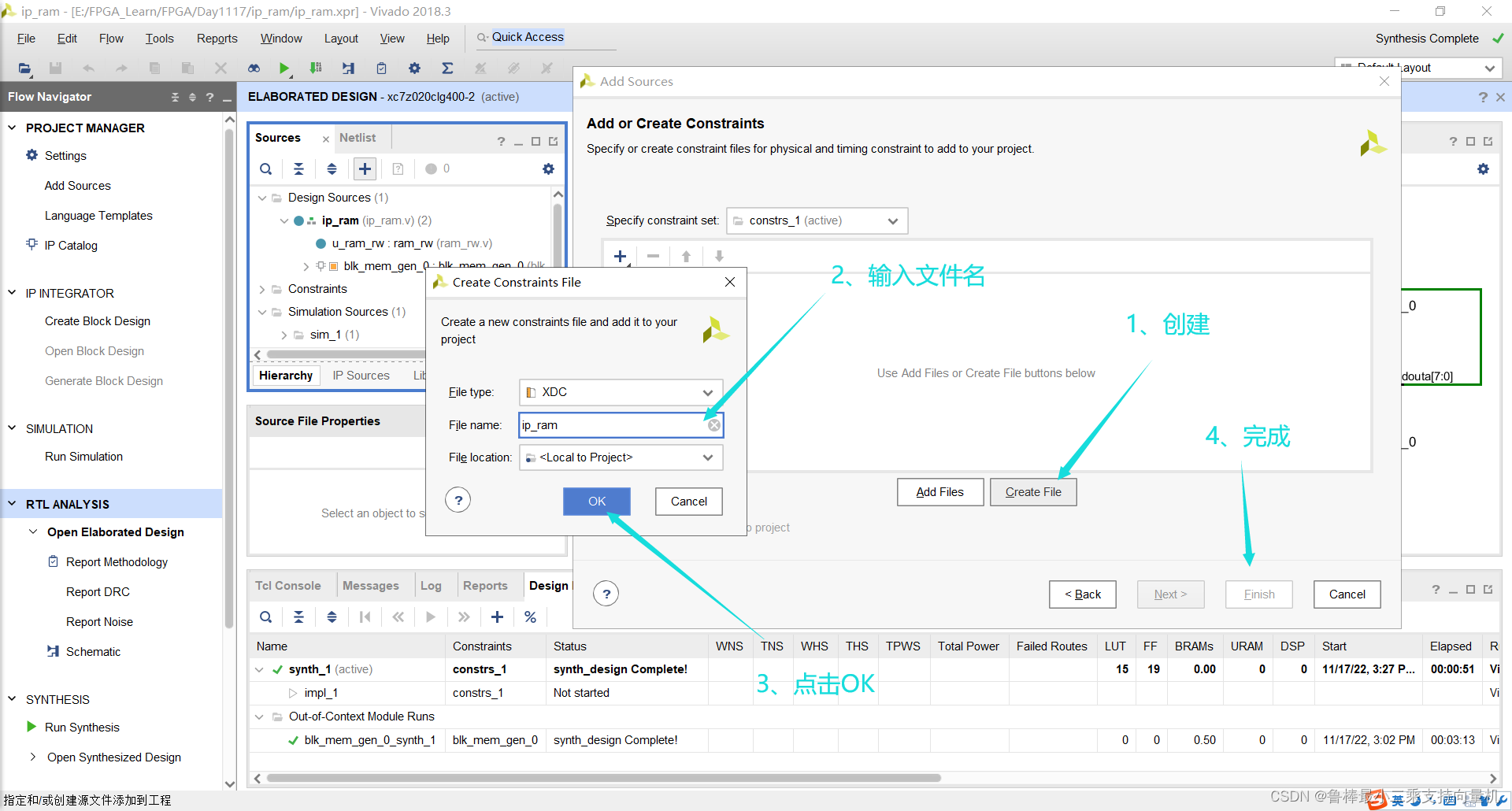The height and width of the screenshot is (811, 1512).
Task: Click plus to create new run in Design Runs
Action: [x=497, y=617]
